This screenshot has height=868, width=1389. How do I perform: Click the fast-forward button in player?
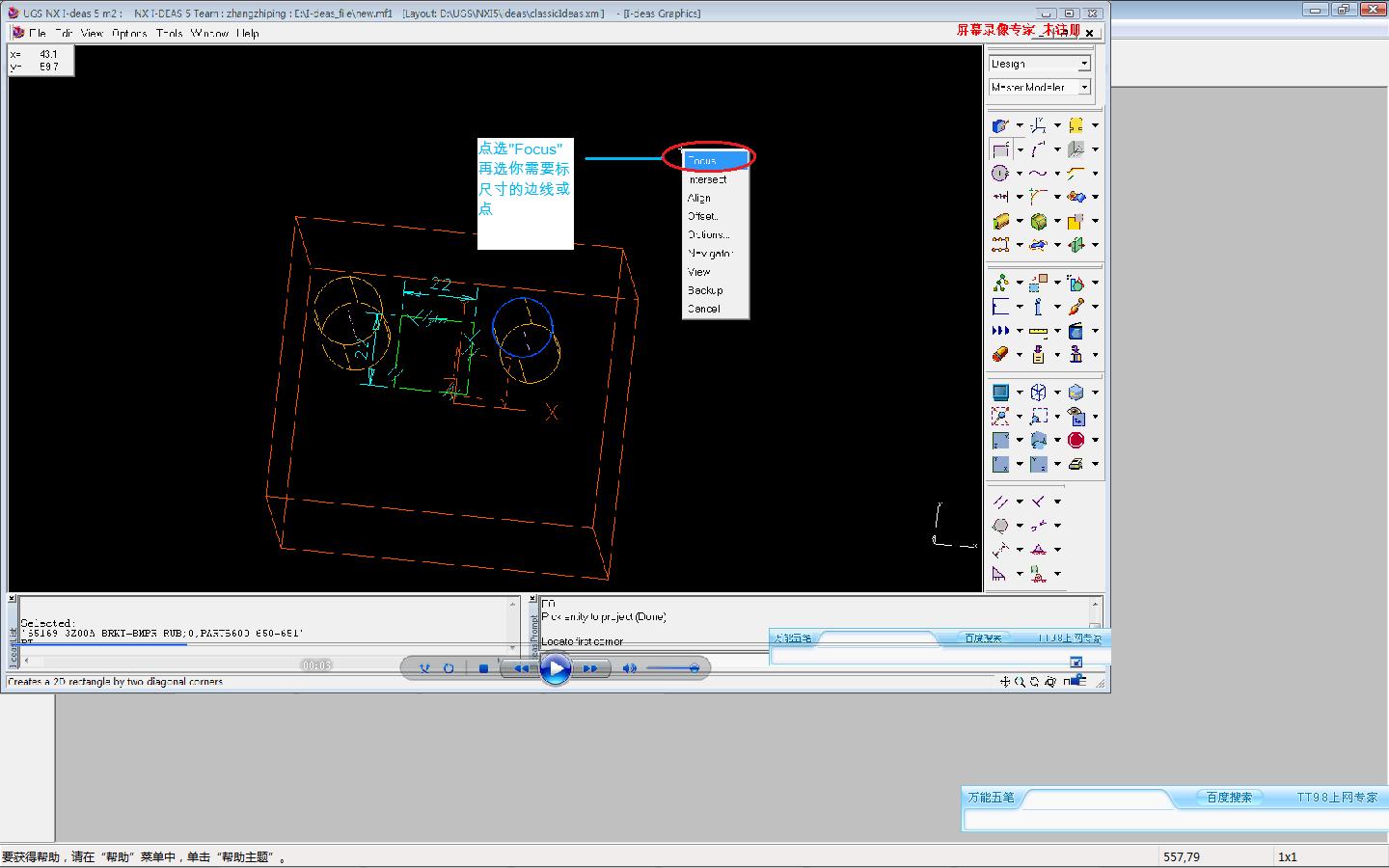(x=590, y=668)
